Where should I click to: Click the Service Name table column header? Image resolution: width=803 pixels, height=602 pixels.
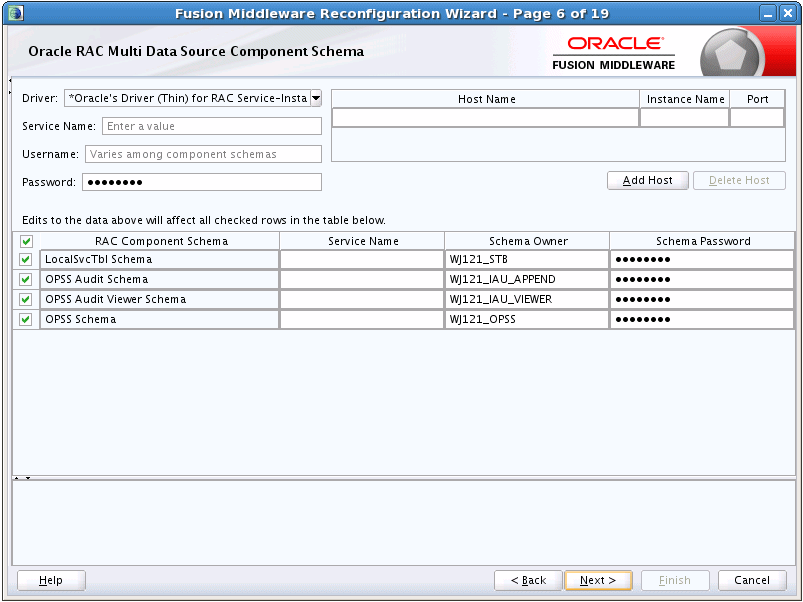363,241
